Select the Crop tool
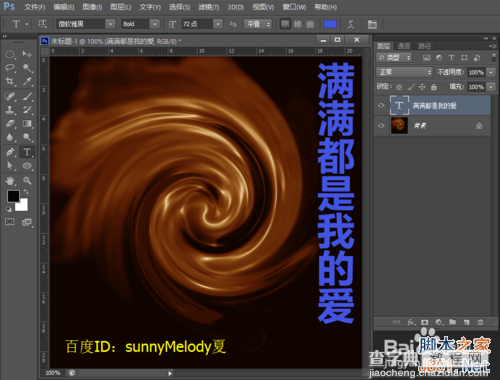 point(10,81)
